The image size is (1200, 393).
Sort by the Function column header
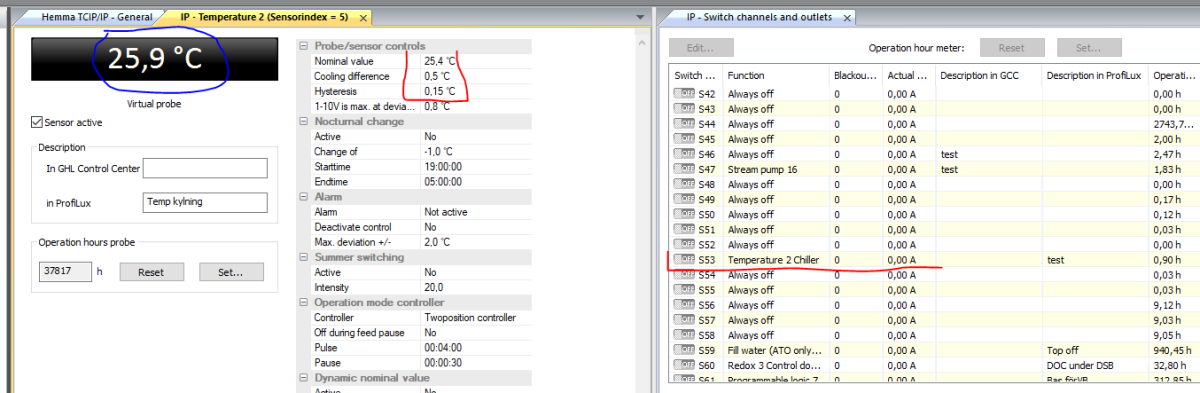tap(776, 76)
